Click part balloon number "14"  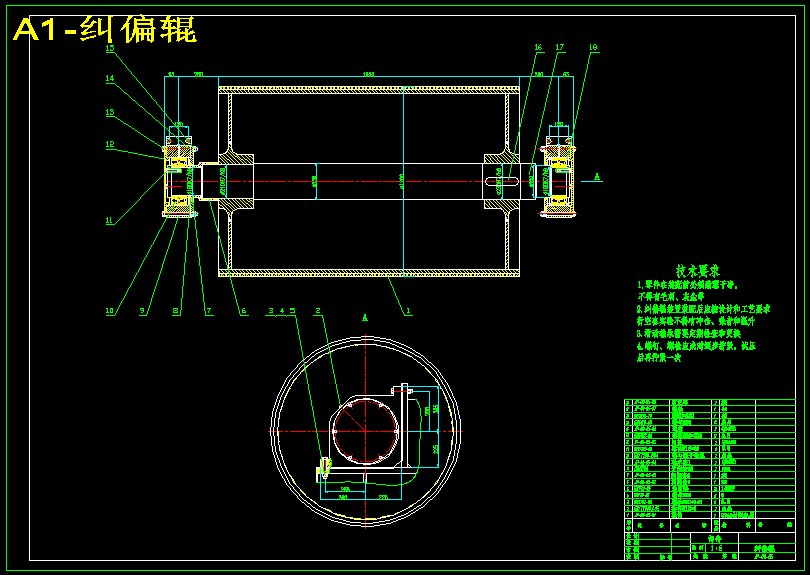(110, 79)
